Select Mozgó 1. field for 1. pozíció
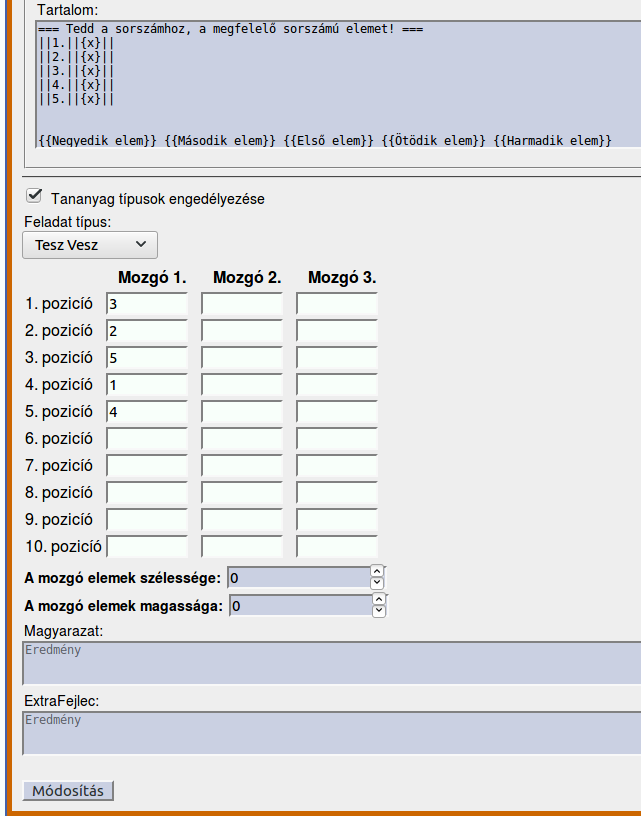 tap(147, 303)
